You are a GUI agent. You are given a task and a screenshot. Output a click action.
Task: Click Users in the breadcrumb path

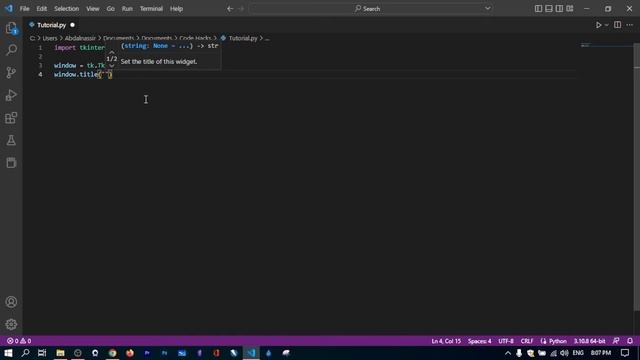pos(50,38)
